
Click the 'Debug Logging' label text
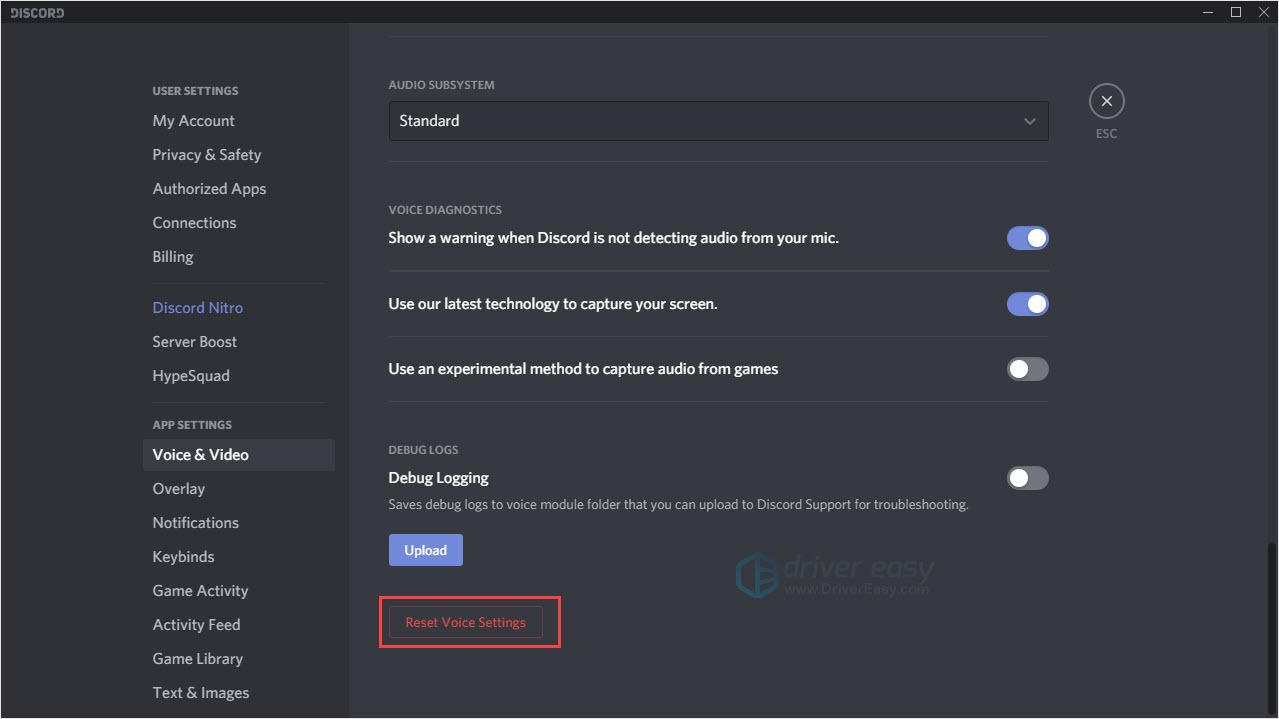point(438,478)
